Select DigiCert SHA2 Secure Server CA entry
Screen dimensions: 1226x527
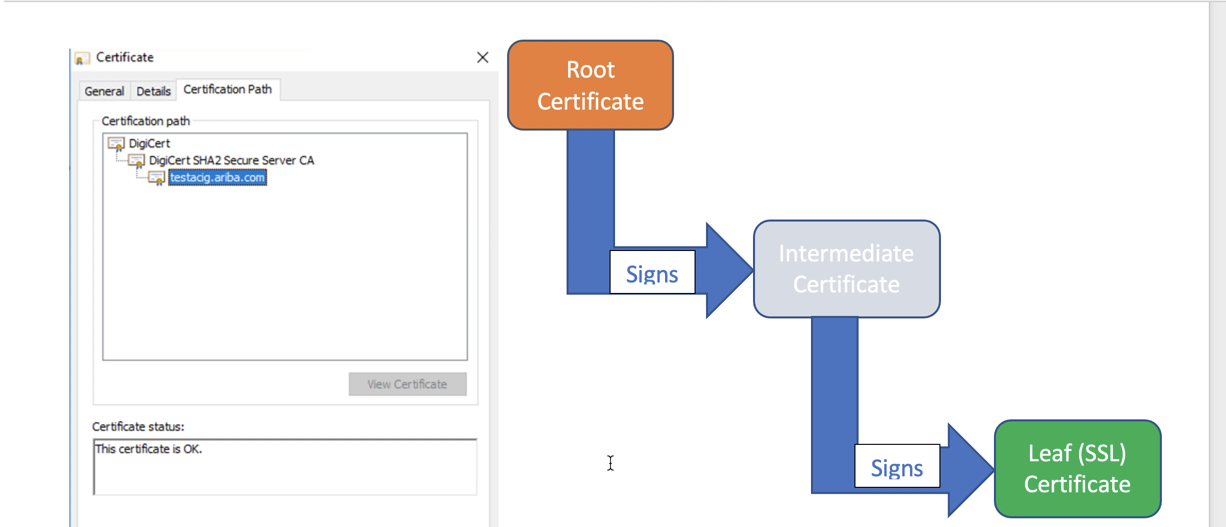coord(231,160)
